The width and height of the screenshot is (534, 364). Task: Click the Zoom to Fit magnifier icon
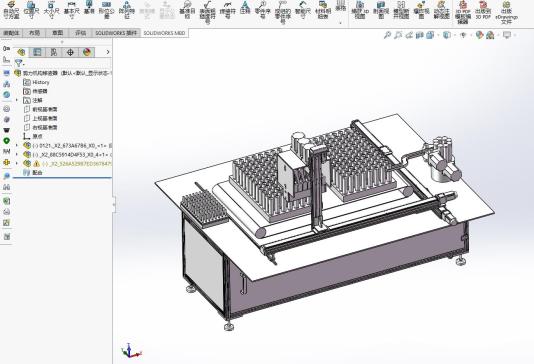pos(387,35)
